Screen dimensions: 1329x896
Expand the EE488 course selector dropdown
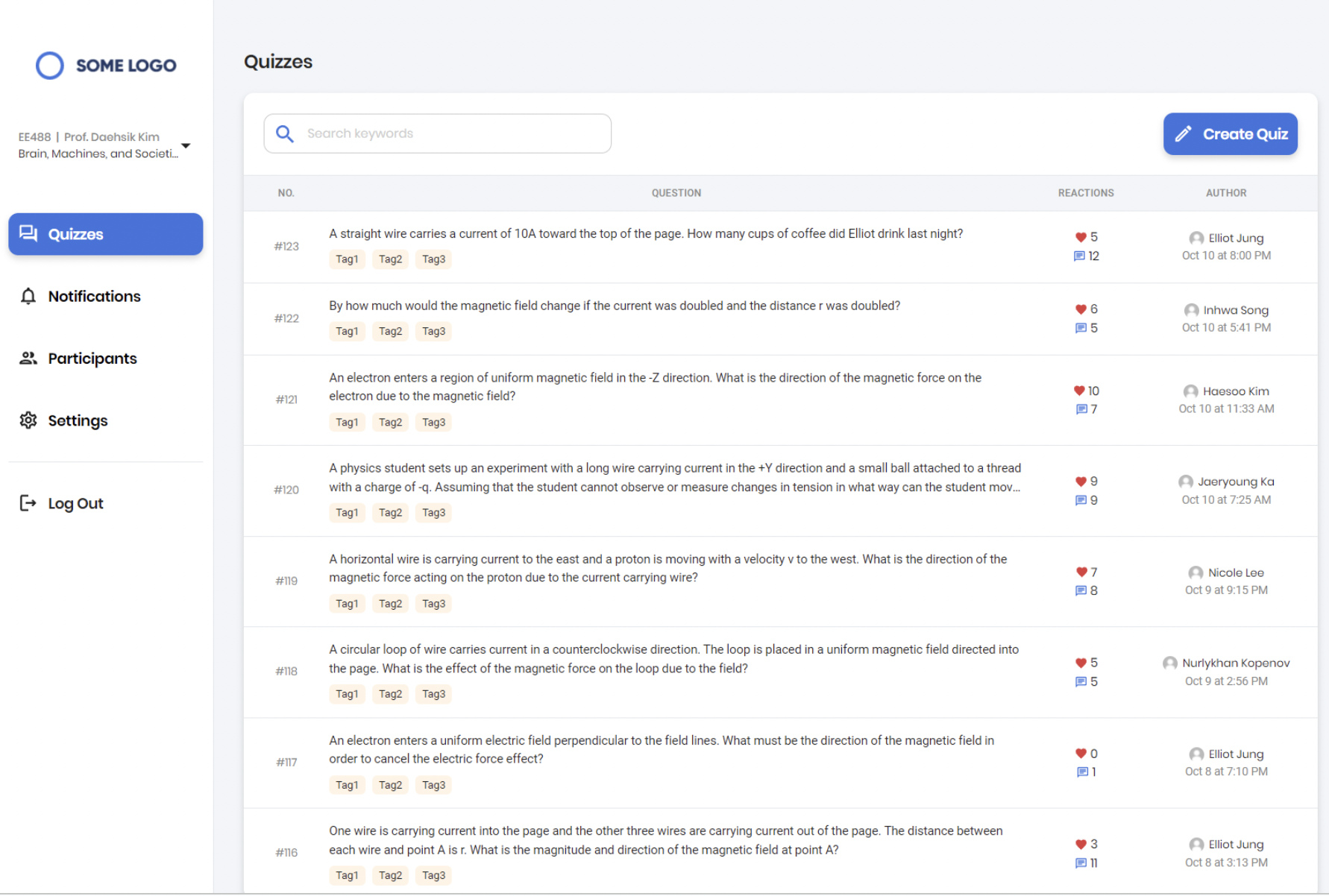(x=186, y=145)
